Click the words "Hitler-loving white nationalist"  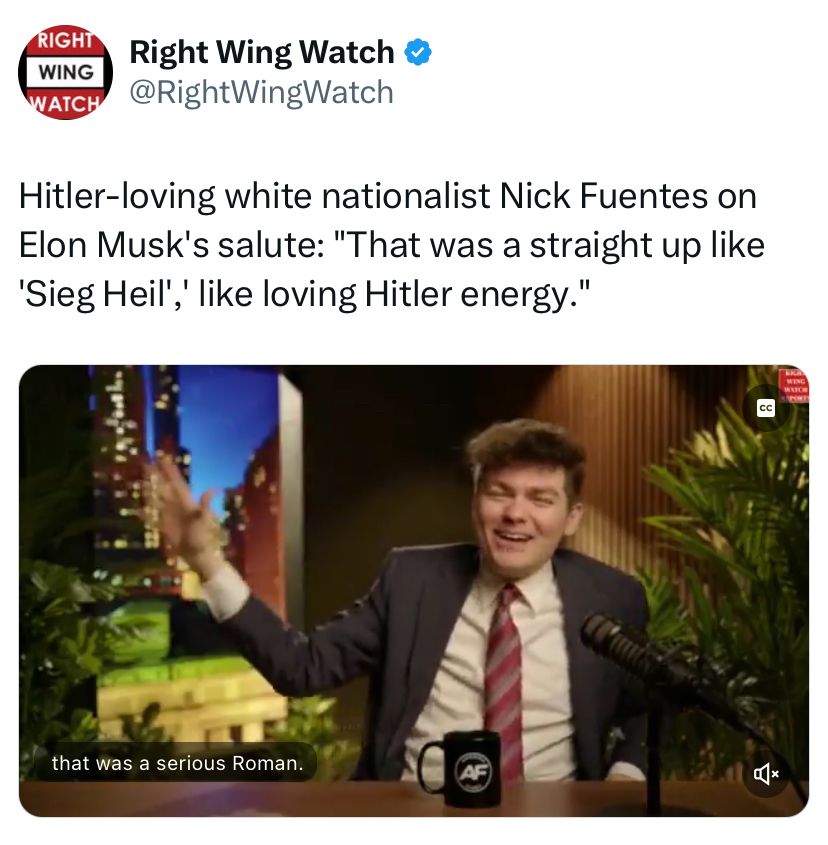pos(254,196)
